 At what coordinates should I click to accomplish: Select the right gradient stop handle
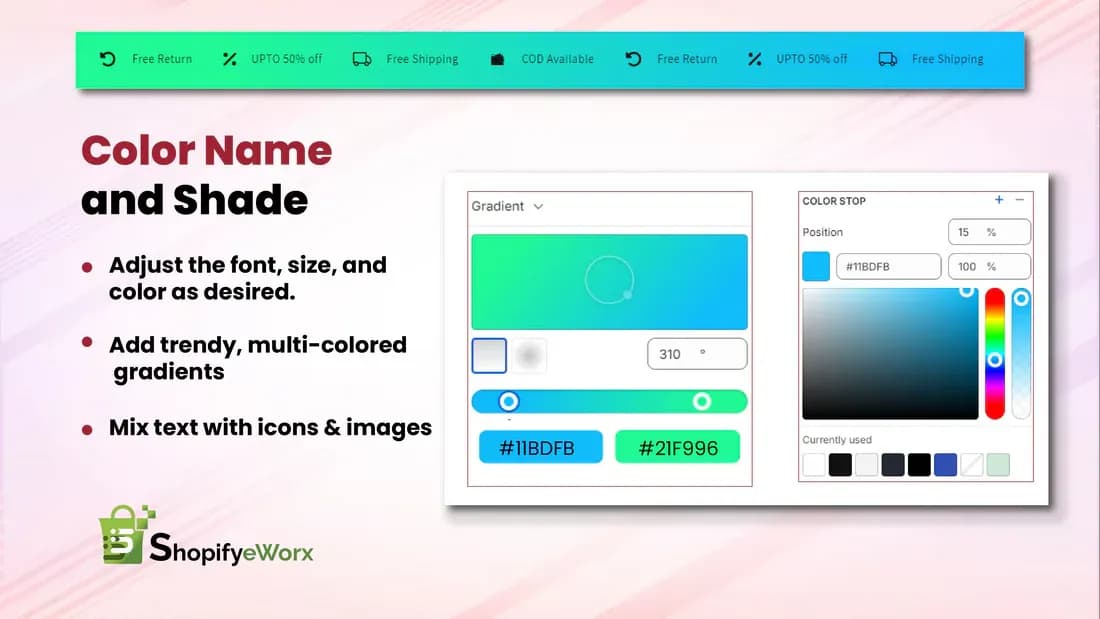point(702,401)
